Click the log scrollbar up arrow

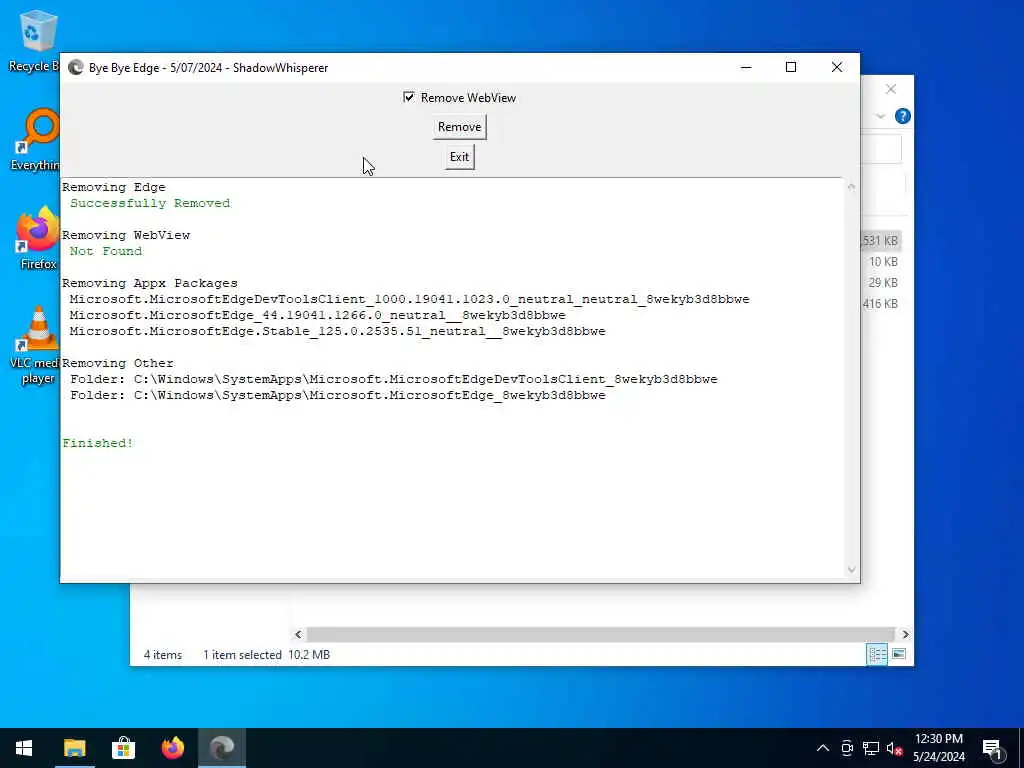point(851,187)
